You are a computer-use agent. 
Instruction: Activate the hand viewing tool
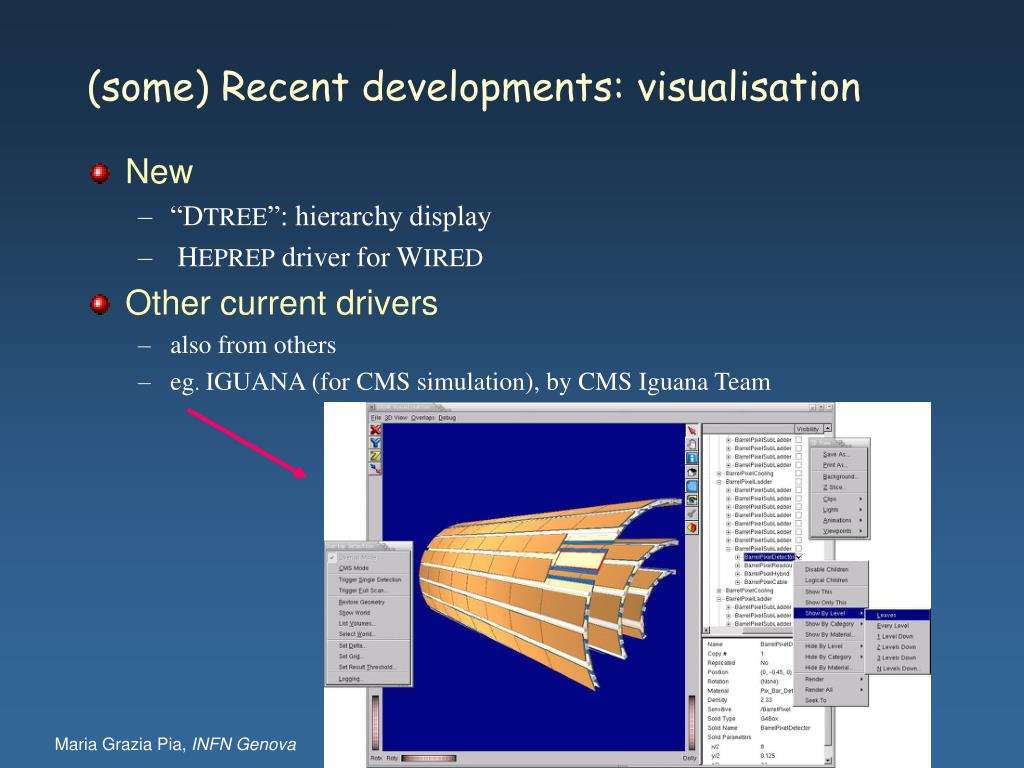[x=692, y=444]
